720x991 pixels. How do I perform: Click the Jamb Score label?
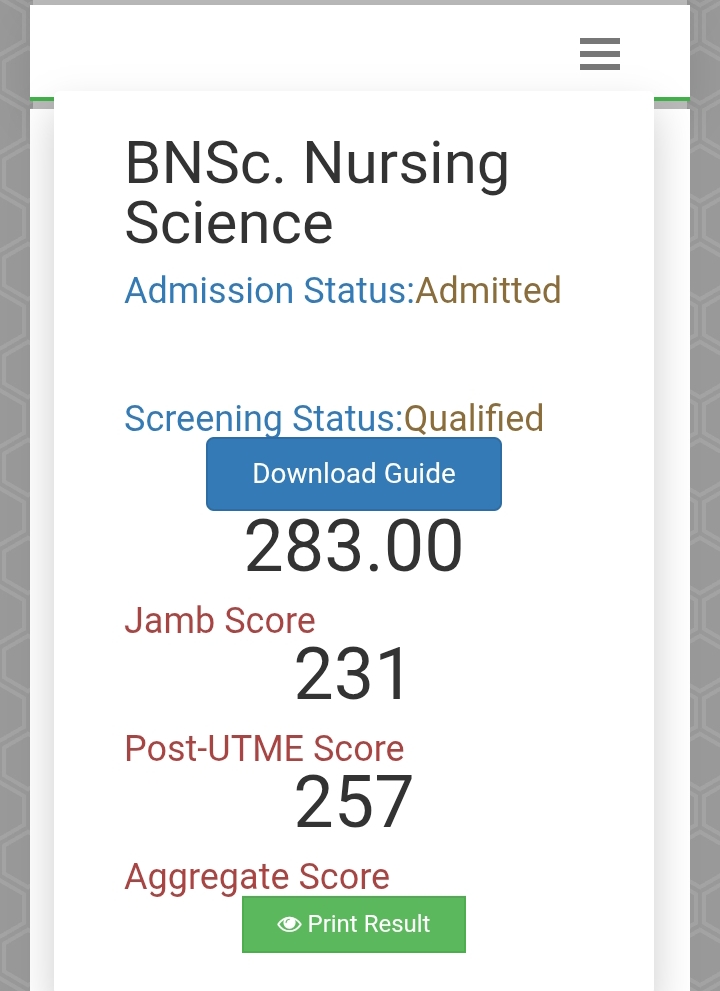pos(220,621)
